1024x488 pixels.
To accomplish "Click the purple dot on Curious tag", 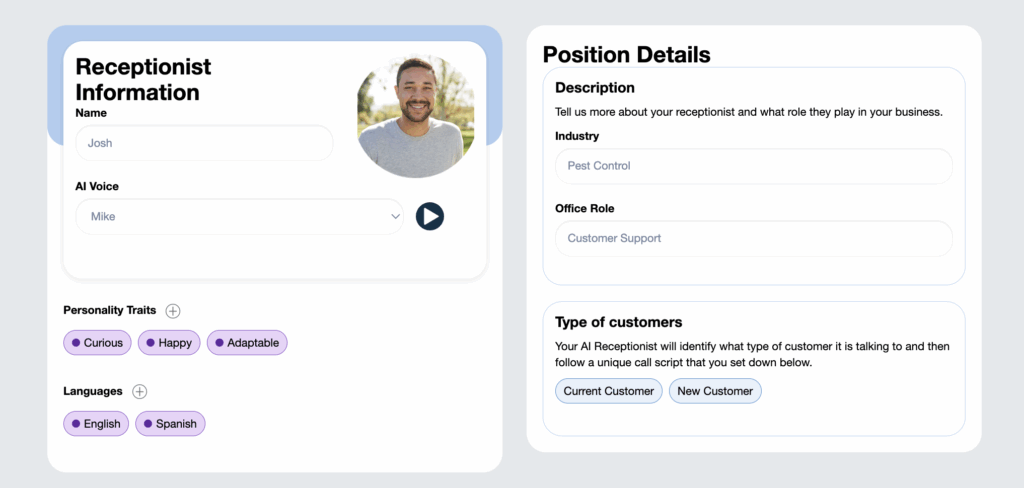I will point(76,342).
